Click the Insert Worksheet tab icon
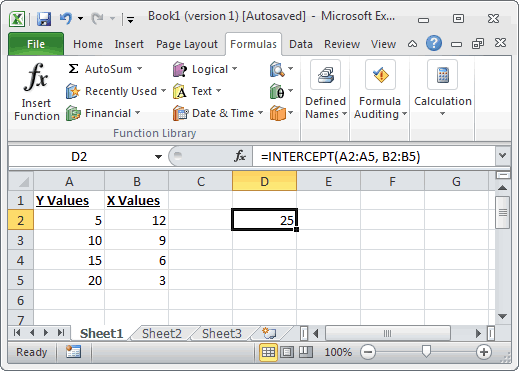This screenshot has height=371, width=519. pyautogui.click(x=269, y=333)
